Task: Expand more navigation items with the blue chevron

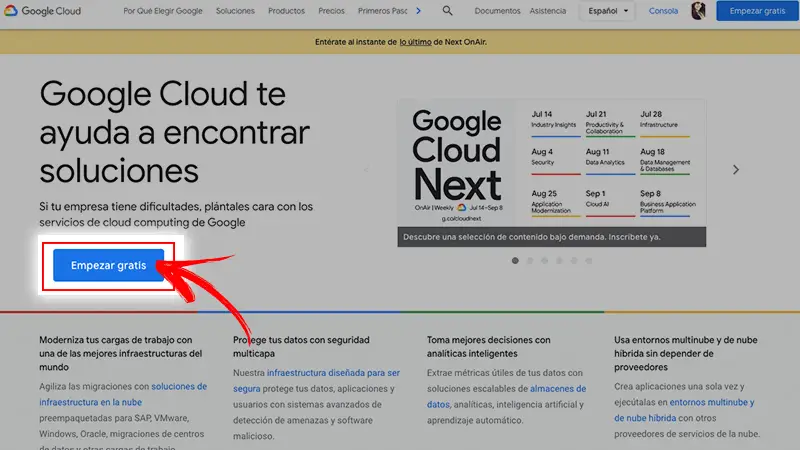Action: (418, 11)
